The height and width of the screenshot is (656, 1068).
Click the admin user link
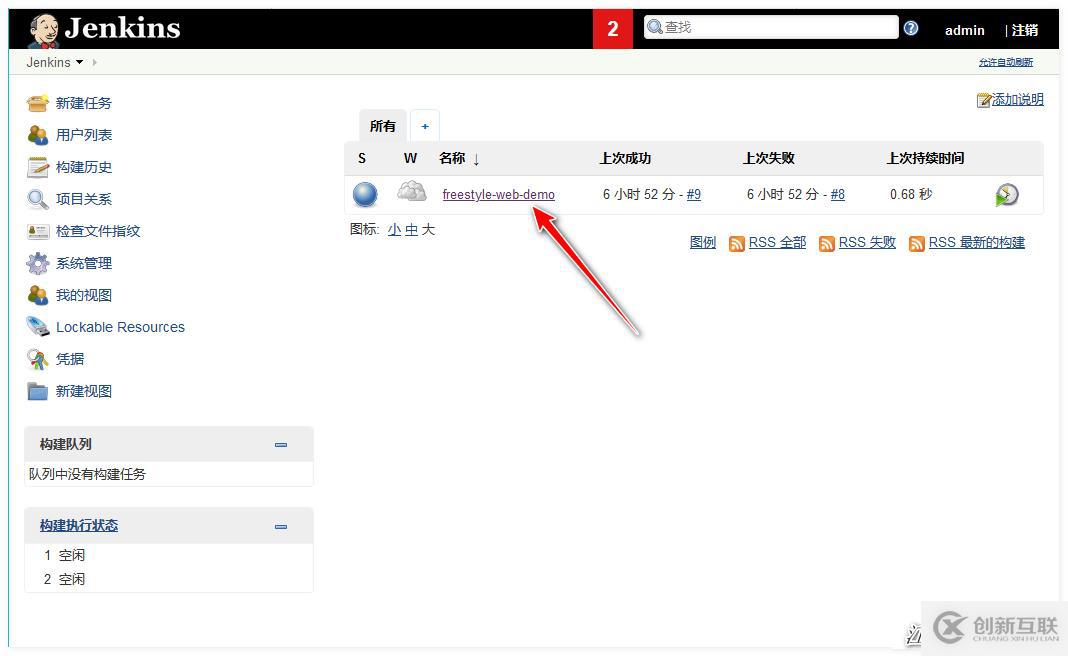pyautogui.click(x=964, y=30)
